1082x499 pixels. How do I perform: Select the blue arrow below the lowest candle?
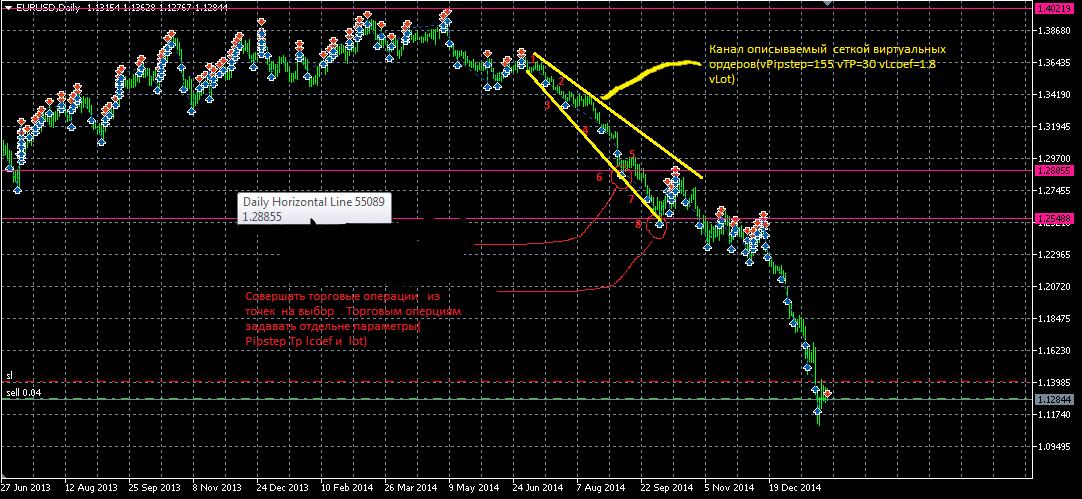818,411
